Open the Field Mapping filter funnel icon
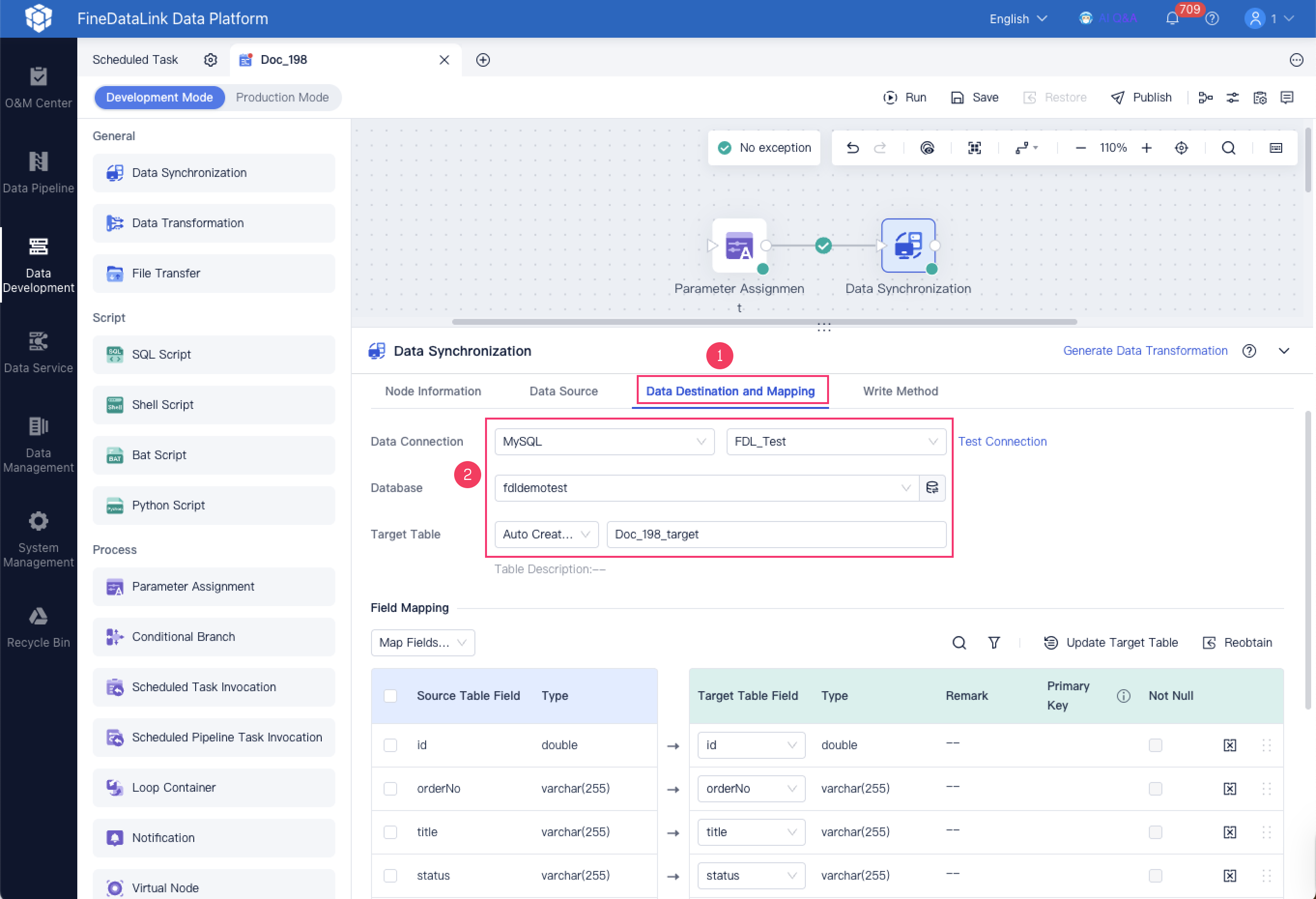The height and width of the screenshot is (899, 1316). tap(994, 642)
